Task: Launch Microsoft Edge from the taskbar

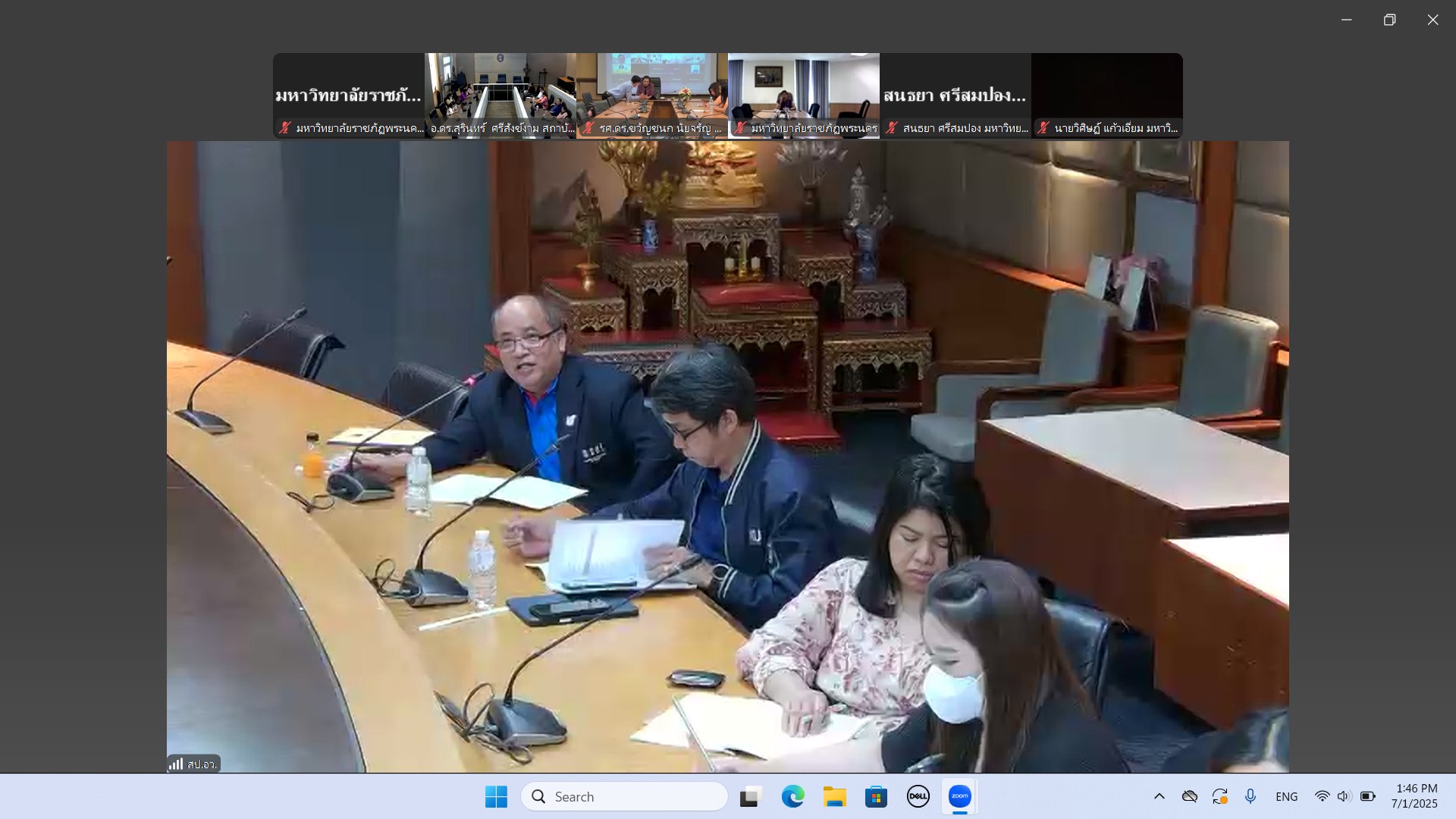Action: tap(792, 796)
